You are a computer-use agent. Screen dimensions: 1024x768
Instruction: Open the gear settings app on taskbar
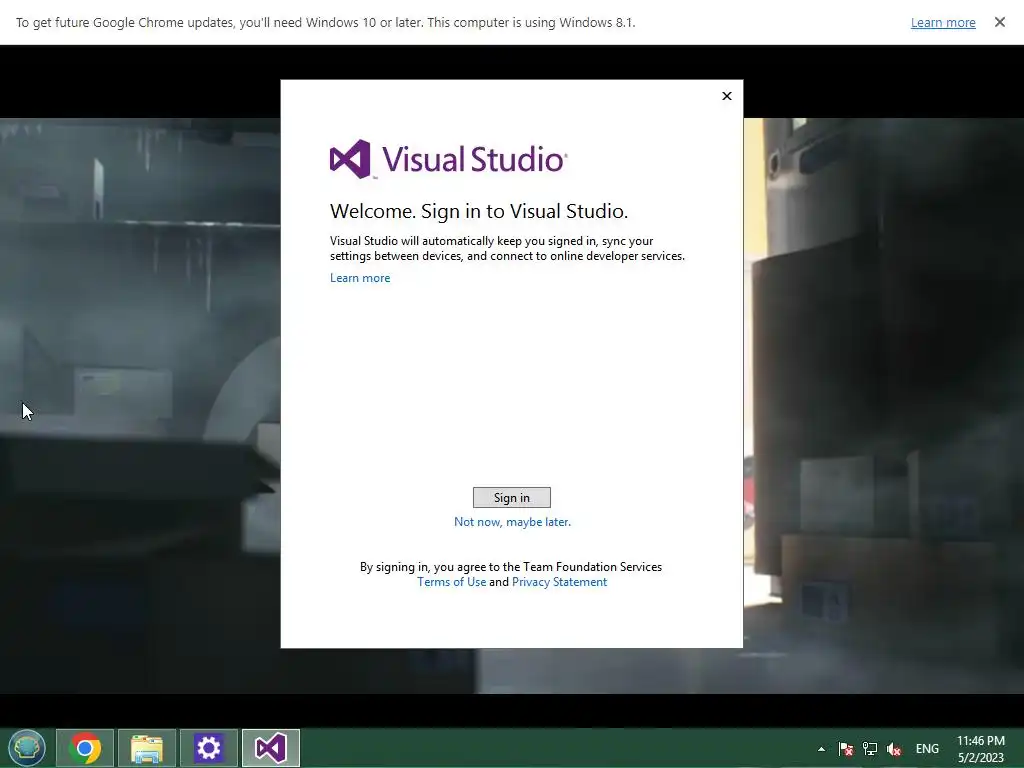click(x=209, y=748)
